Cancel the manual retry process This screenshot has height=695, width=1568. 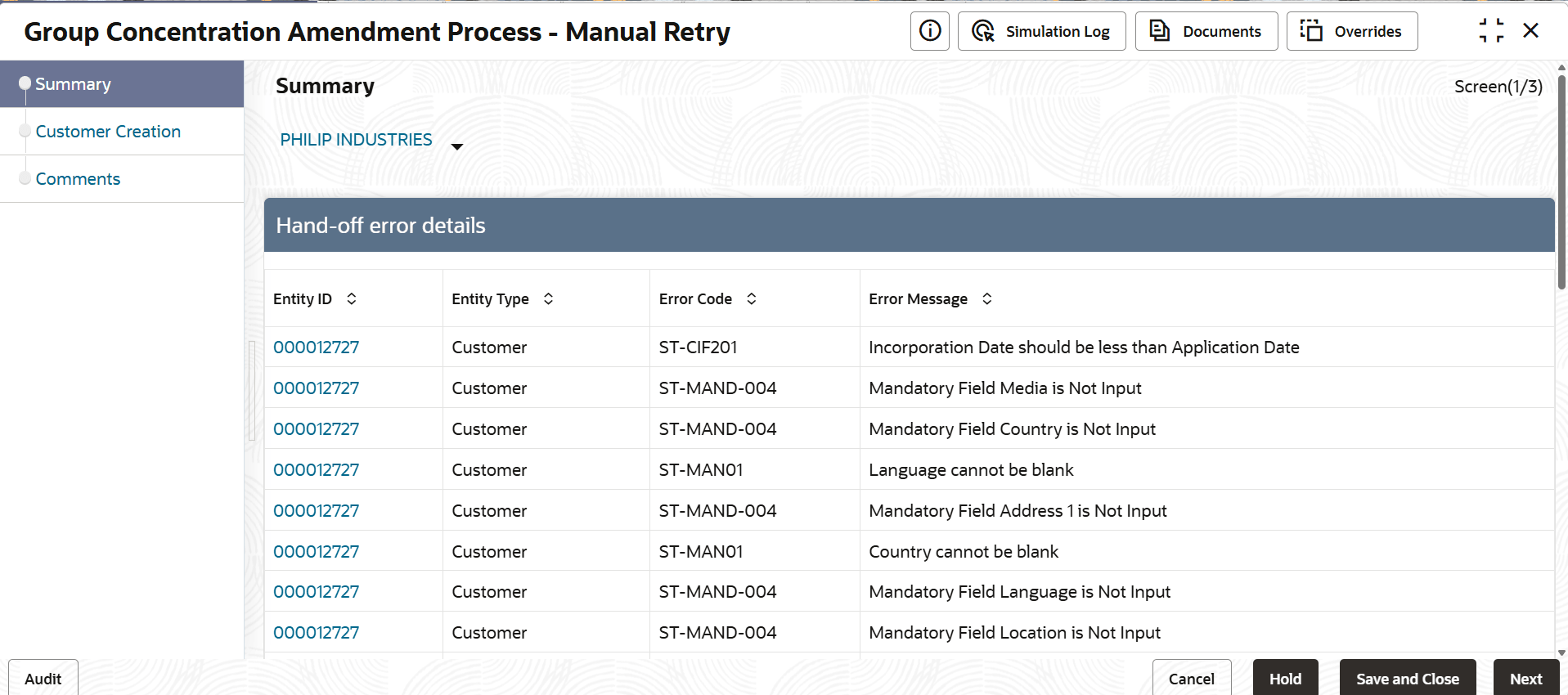point(1191,679)
